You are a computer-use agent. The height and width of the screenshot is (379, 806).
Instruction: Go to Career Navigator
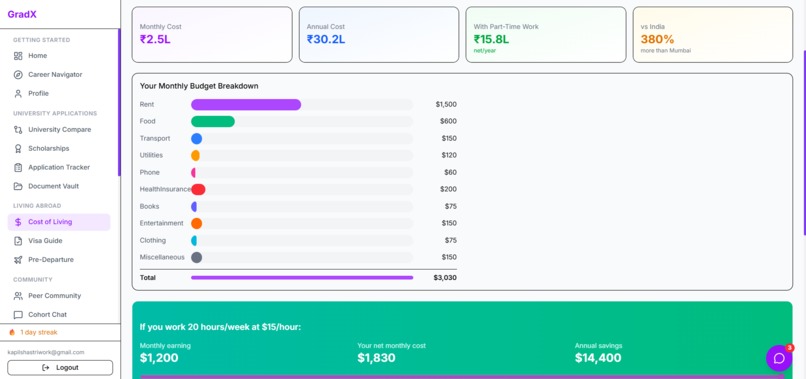click(x=59, y=75)
